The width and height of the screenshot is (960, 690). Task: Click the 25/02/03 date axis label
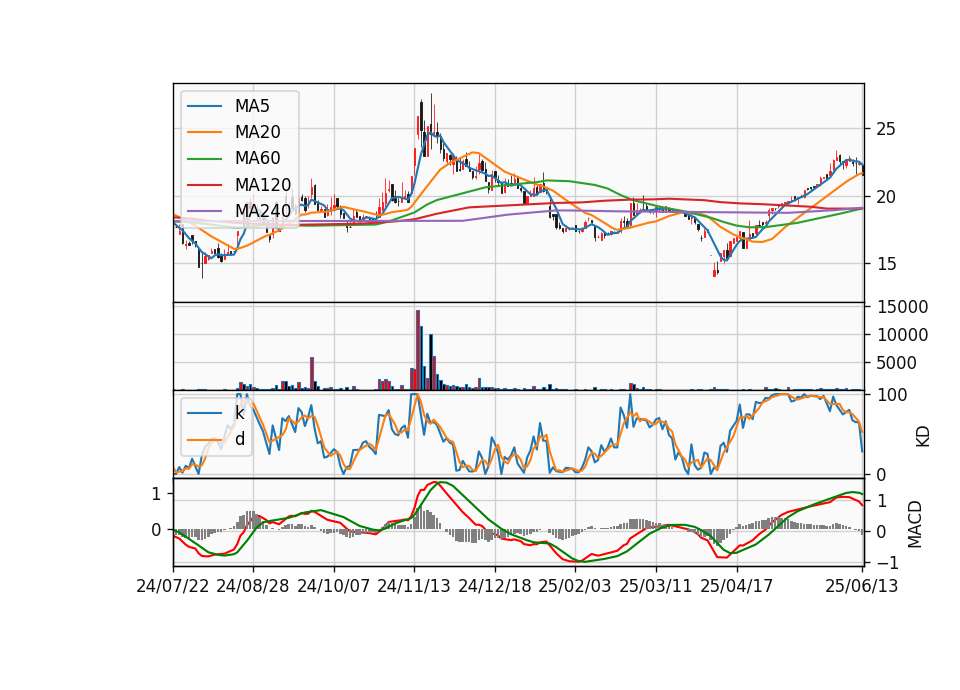click(575, 587)
